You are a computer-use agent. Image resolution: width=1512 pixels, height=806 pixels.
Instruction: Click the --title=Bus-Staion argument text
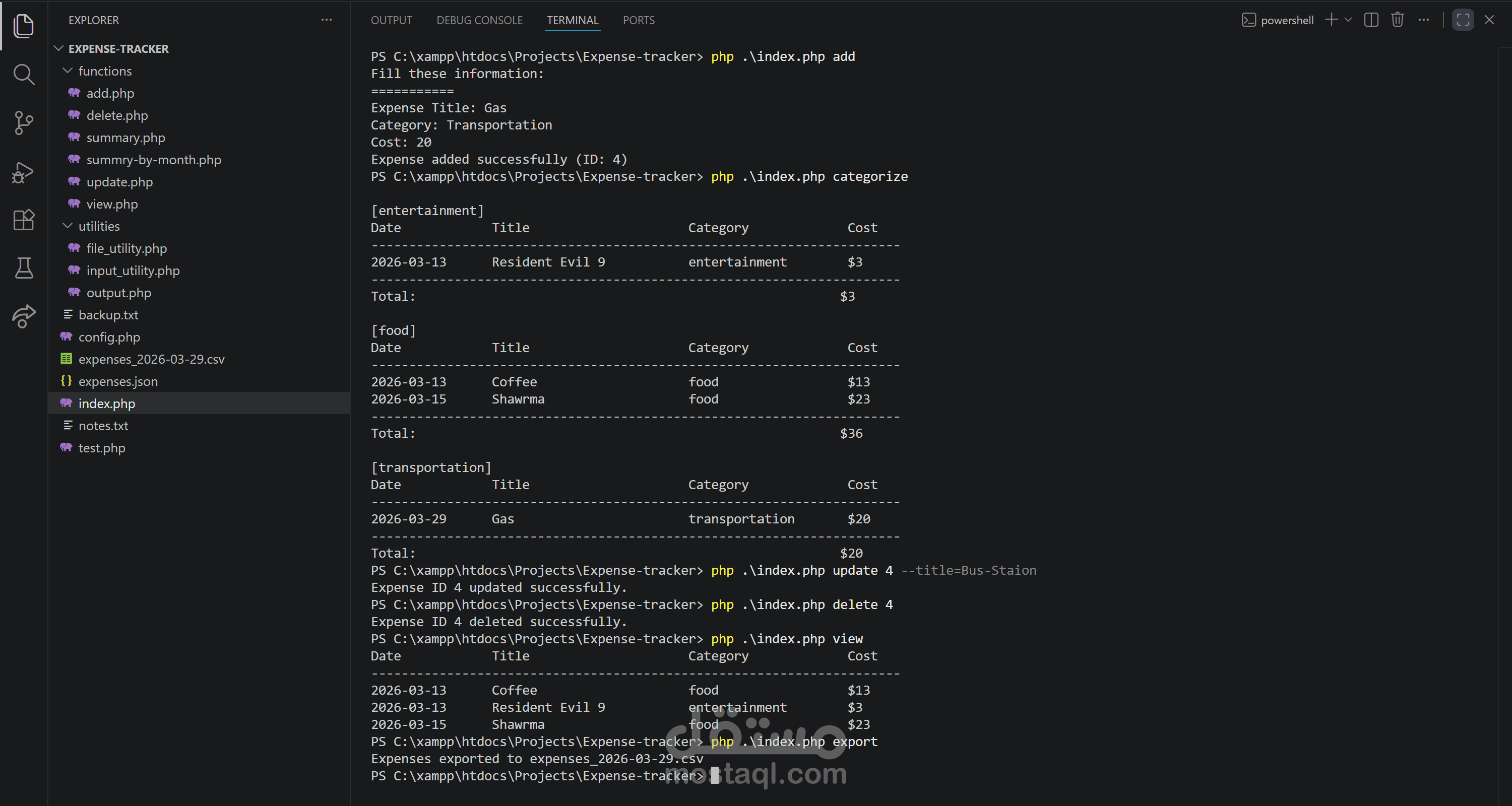point(969,570)
